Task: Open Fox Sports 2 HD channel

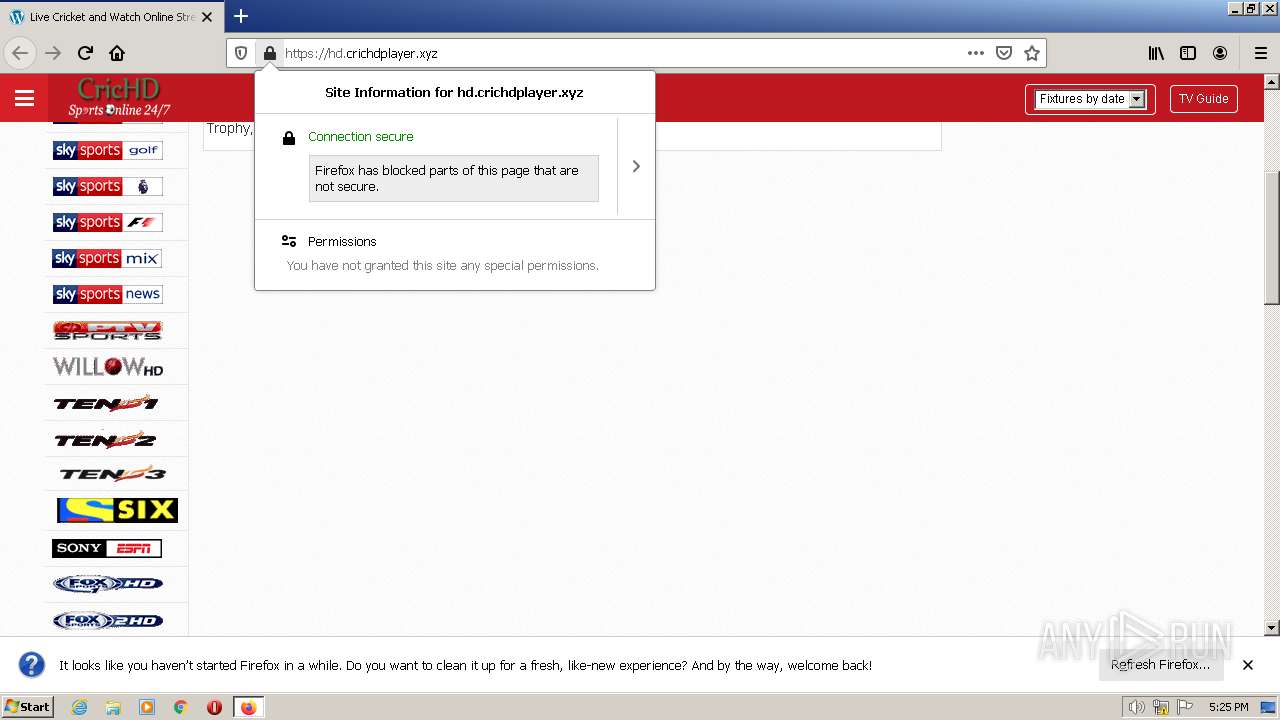Action: coord(107,620)
